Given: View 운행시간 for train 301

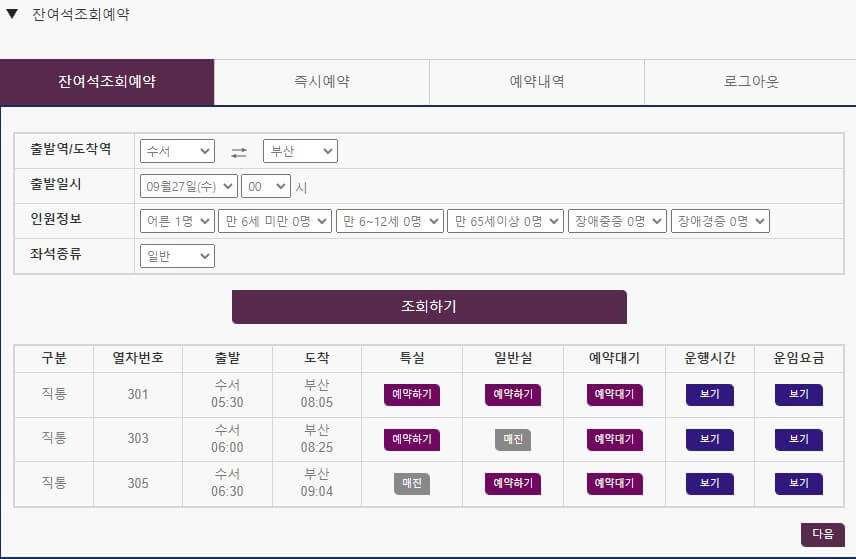Looking at the screenshot, I should click(x=710, y=395).
